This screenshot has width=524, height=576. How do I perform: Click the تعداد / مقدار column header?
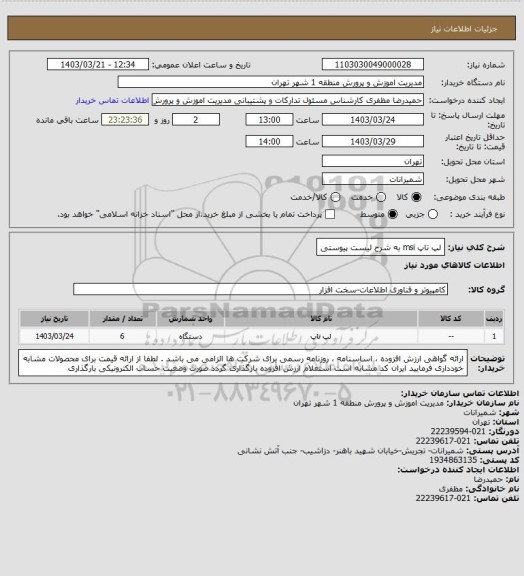point(122,319)
